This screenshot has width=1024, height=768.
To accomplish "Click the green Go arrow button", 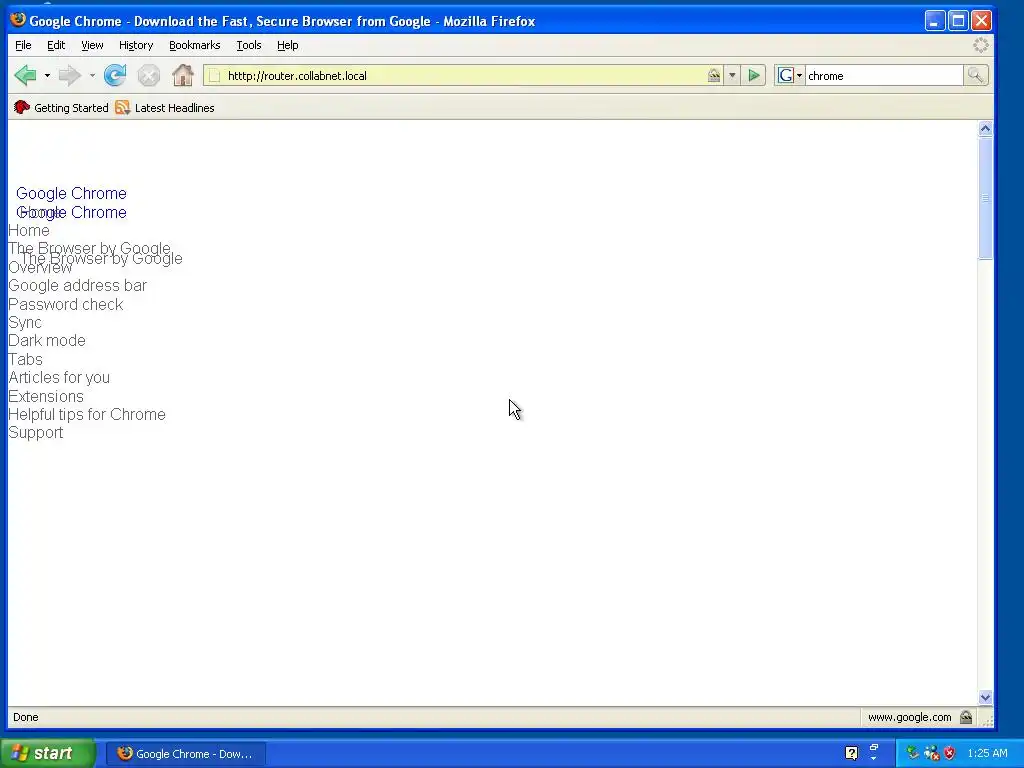I will tap(754, 76).
